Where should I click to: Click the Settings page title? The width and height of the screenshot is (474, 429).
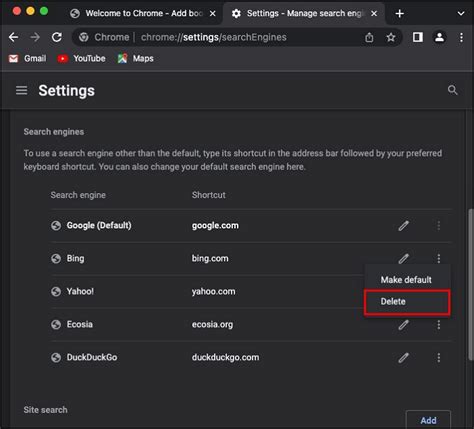pos(67,91)
